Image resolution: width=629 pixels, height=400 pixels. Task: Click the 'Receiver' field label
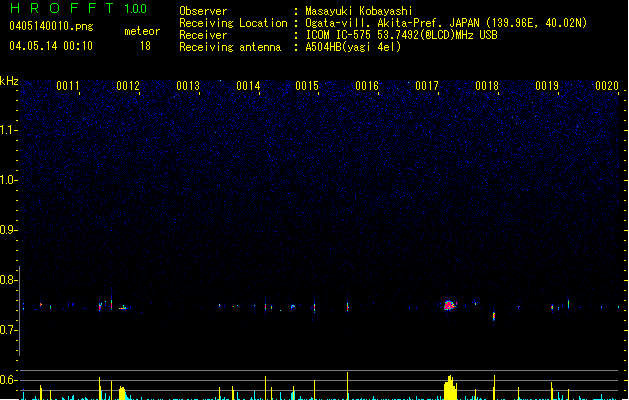[x=203, y=35]
